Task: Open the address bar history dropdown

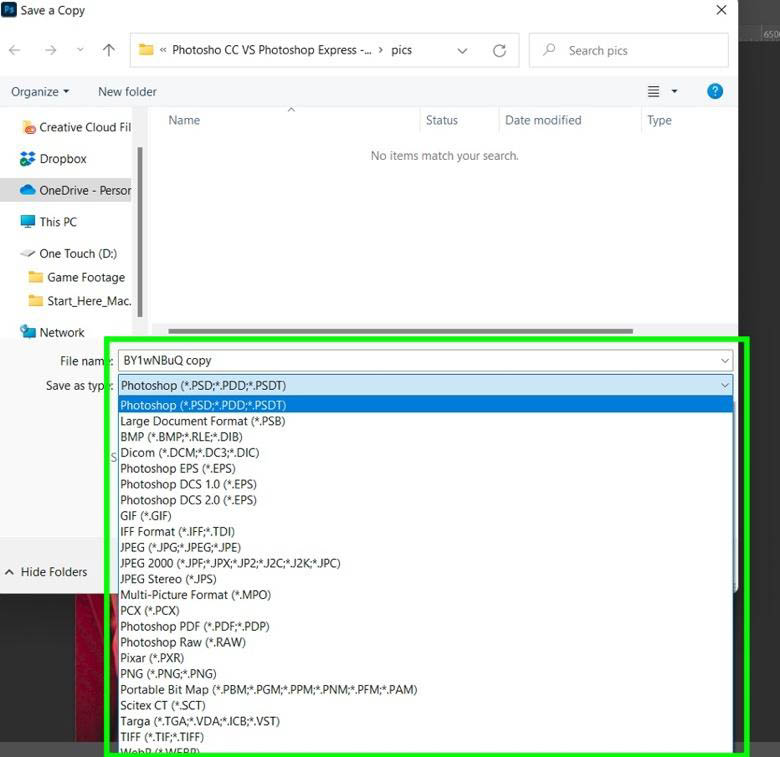Action: coord(462,50)
